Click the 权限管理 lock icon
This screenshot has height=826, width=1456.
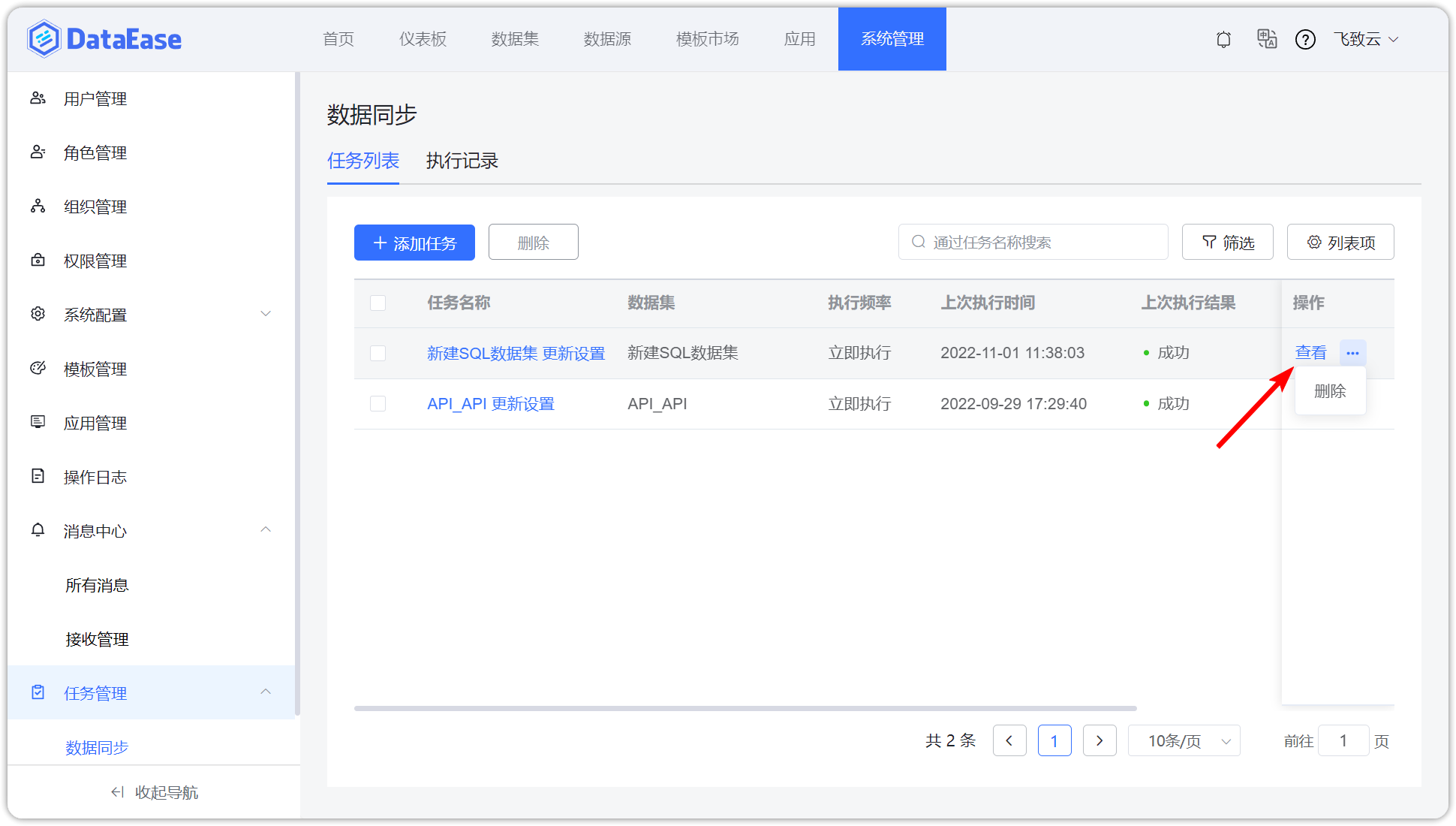[x=38, y=261]
